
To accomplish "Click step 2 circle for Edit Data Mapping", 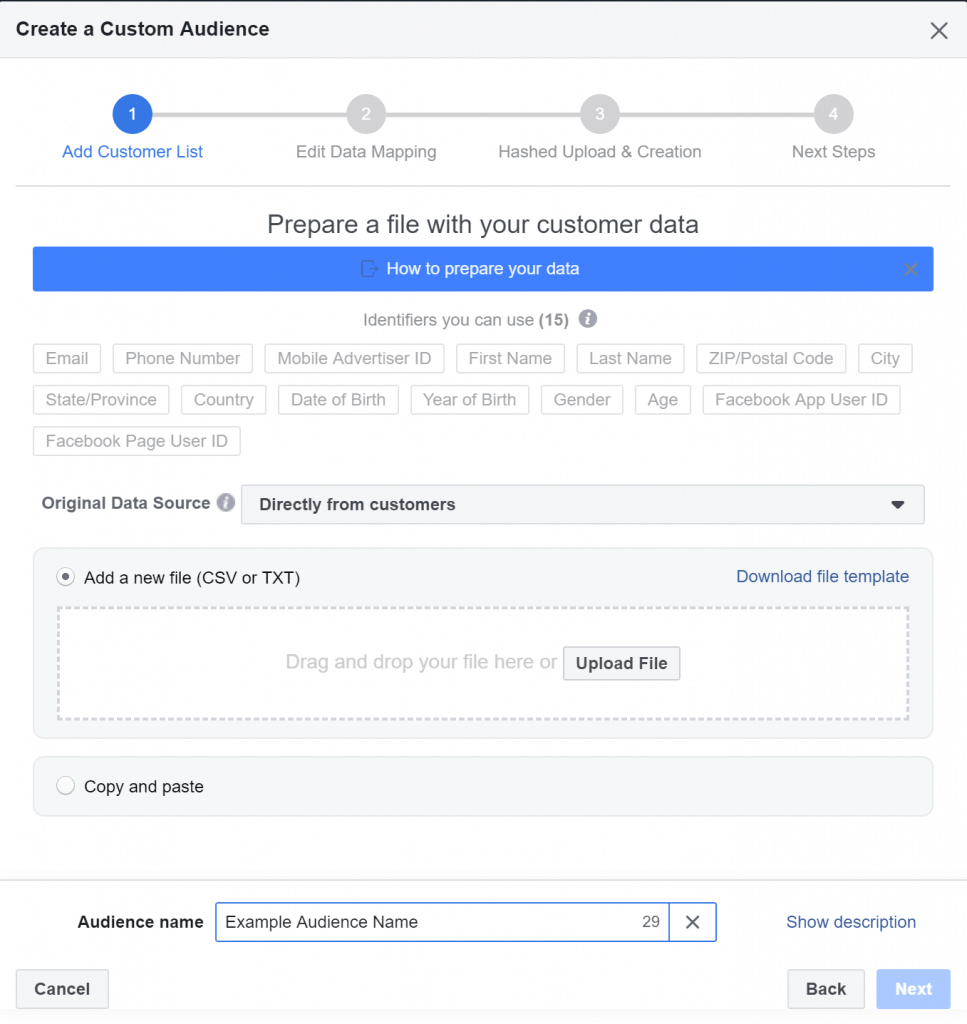I will tap(366, 114).
